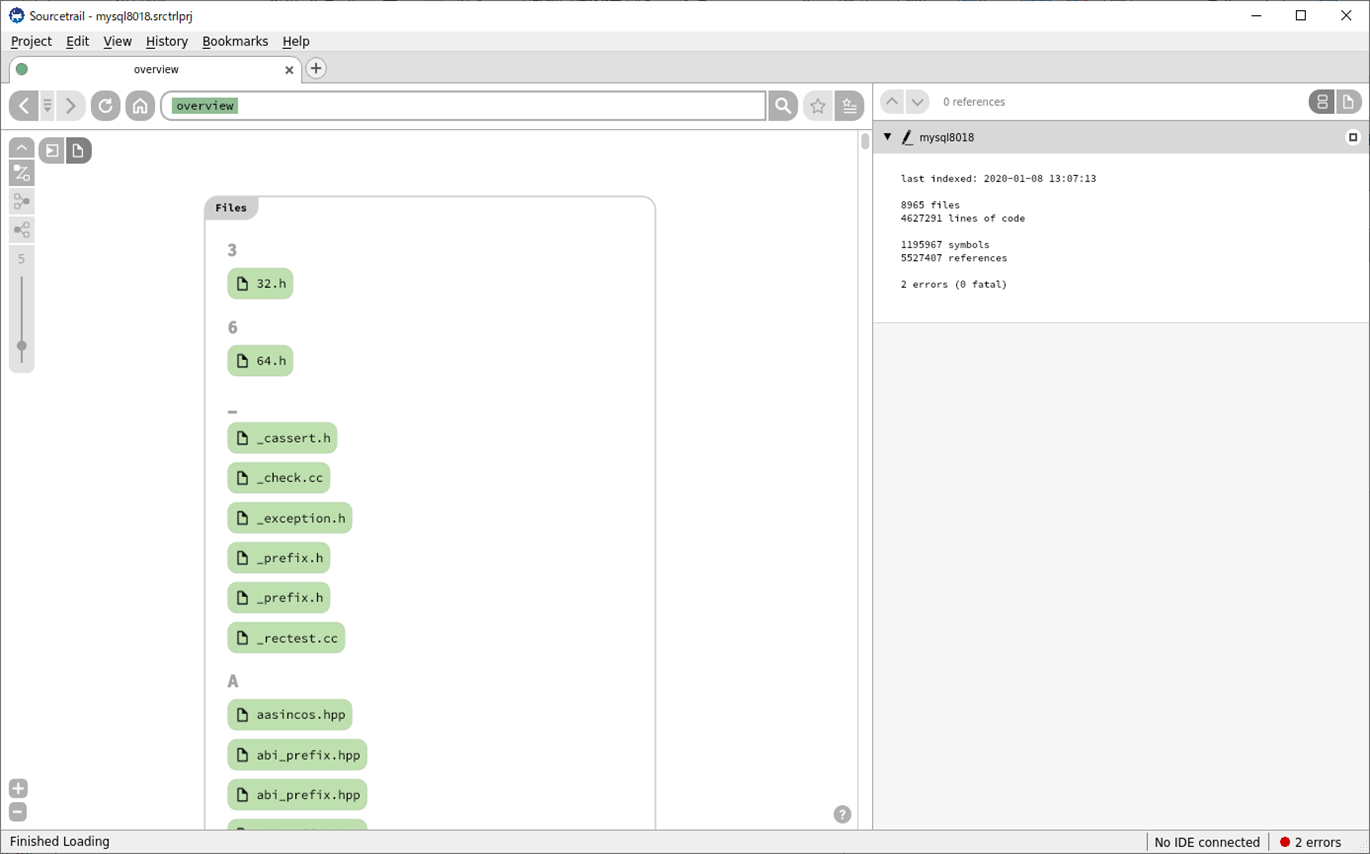Refresh the project with the reload icon
The height and width of the screenshot is (854, 1370).
point(105,105)
